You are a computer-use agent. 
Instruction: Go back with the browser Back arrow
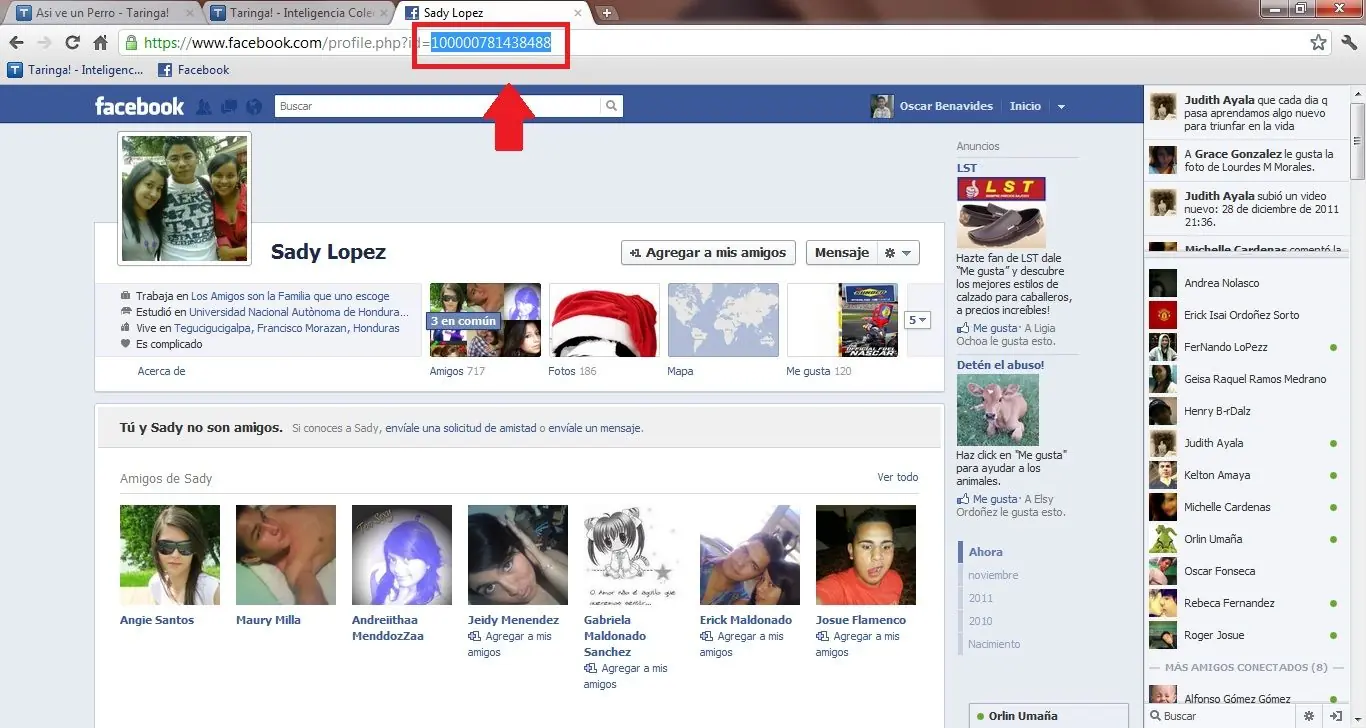click(16, 43)
